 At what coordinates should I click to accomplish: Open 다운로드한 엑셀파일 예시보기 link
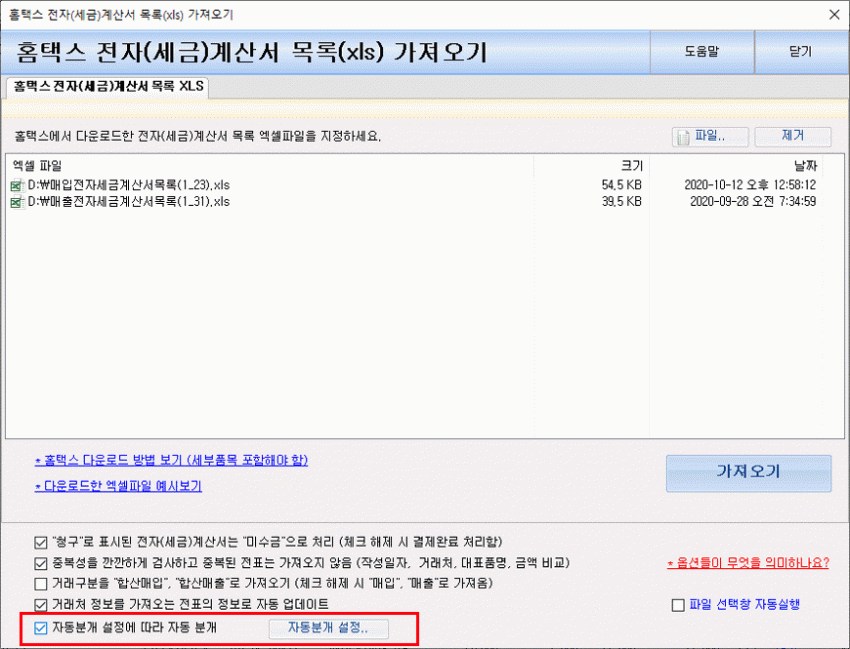[118, 486]
